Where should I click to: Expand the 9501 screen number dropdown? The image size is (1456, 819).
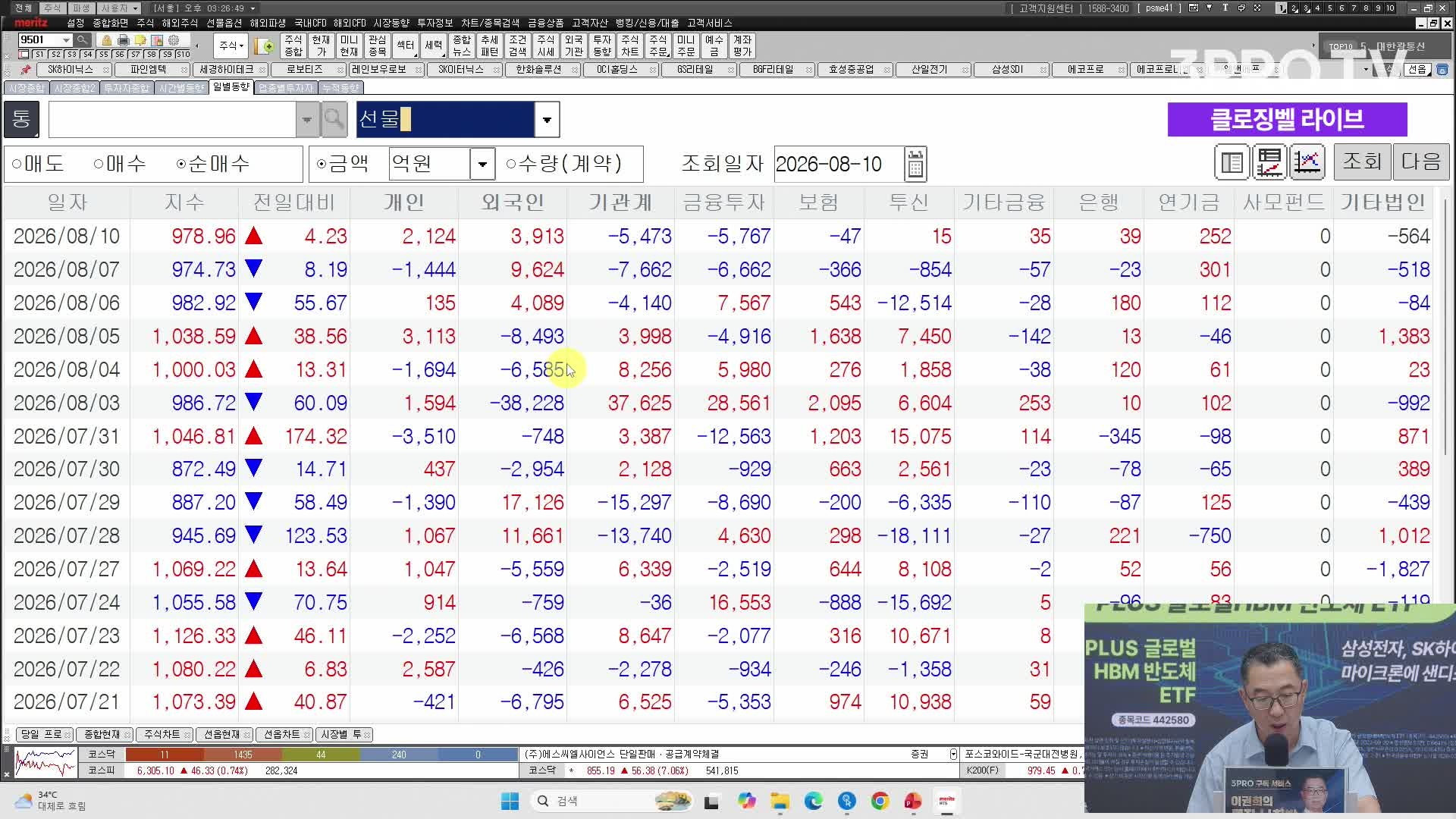pos(66,39)
